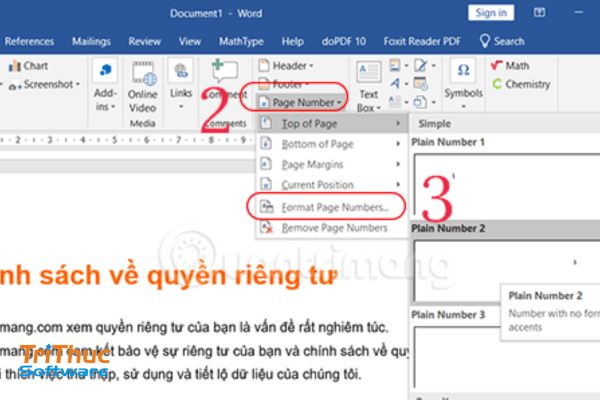This screenshot has width=600, height=400.
Task: Choose Page Margins submenu
Action: pyautogui.click(x=331, y=164)
